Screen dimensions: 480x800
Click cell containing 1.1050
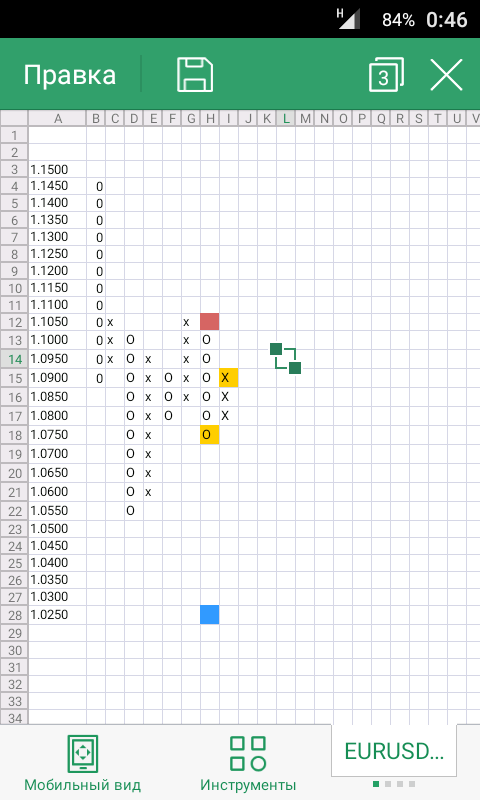click(x=58, y=322)
